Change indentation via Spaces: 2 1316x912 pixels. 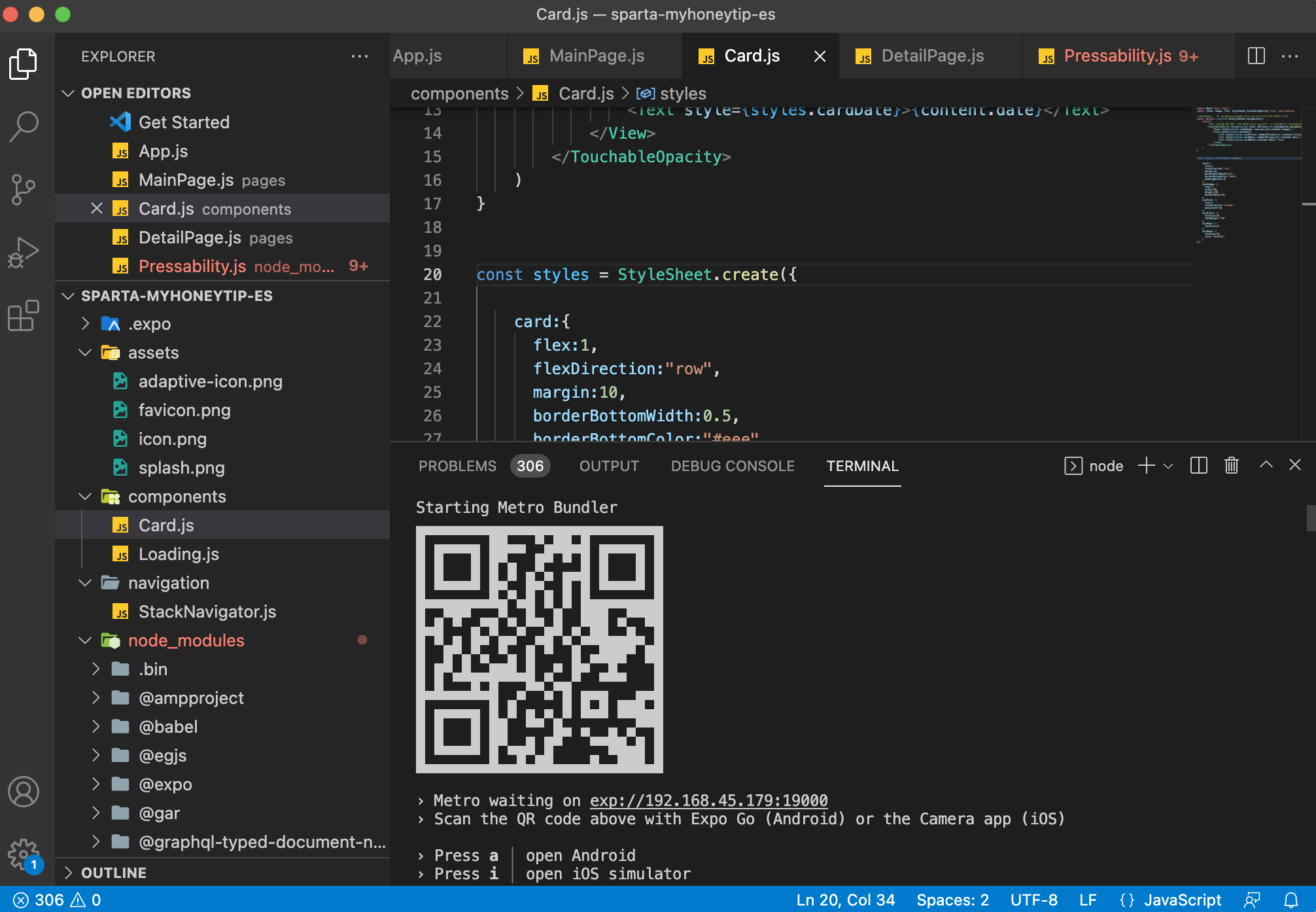coord(952,900)
